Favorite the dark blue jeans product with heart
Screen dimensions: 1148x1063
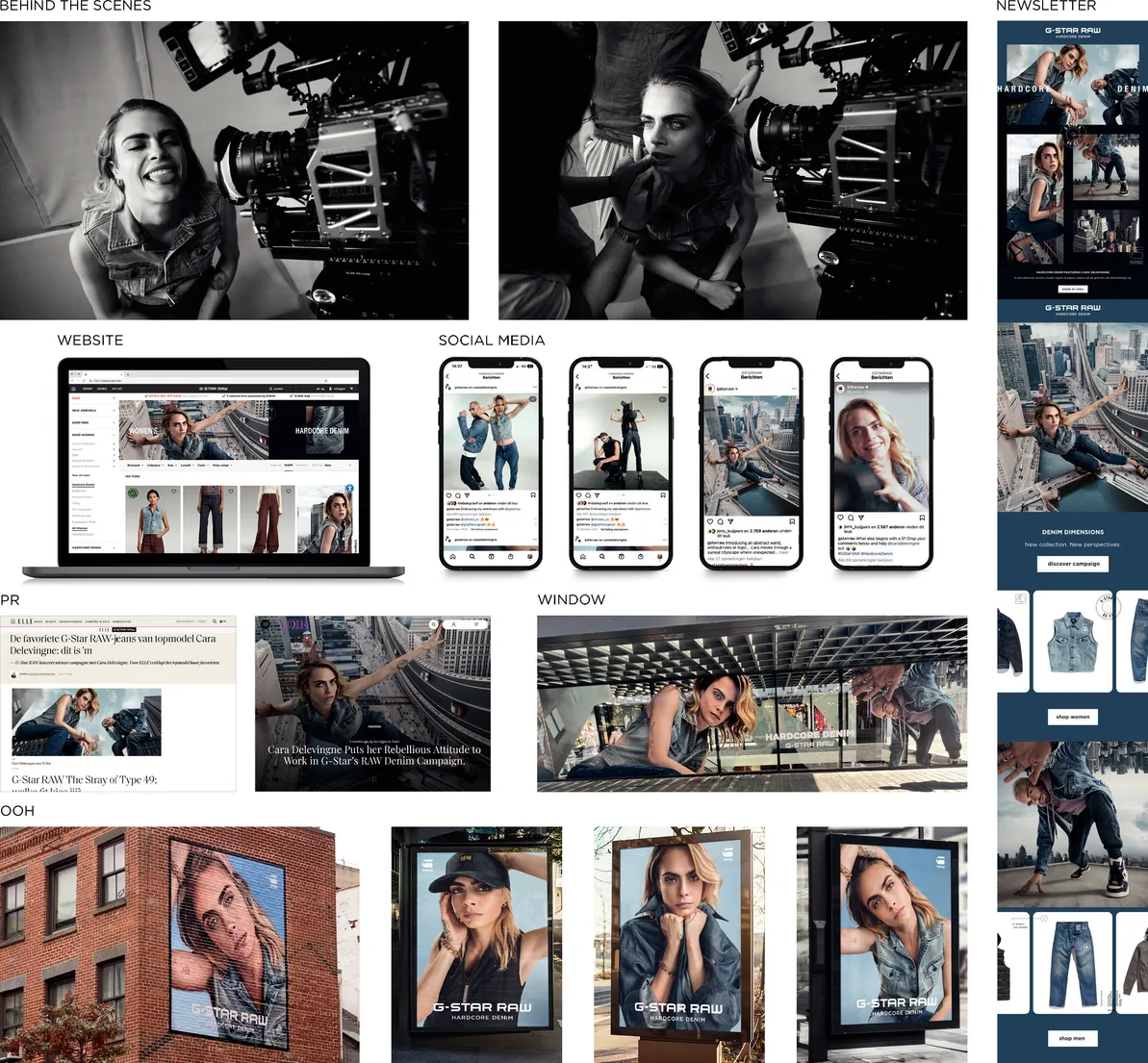coord(231,492)
